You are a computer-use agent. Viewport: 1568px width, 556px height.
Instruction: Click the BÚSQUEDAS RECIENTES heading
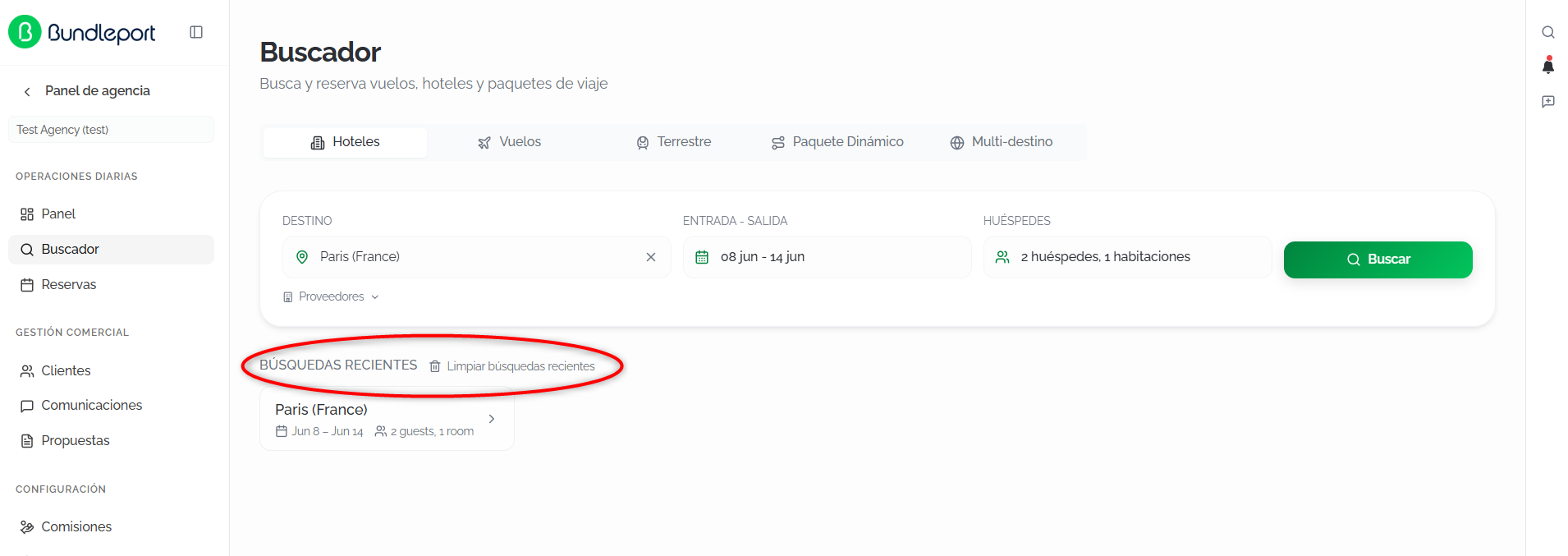point(338,365)
